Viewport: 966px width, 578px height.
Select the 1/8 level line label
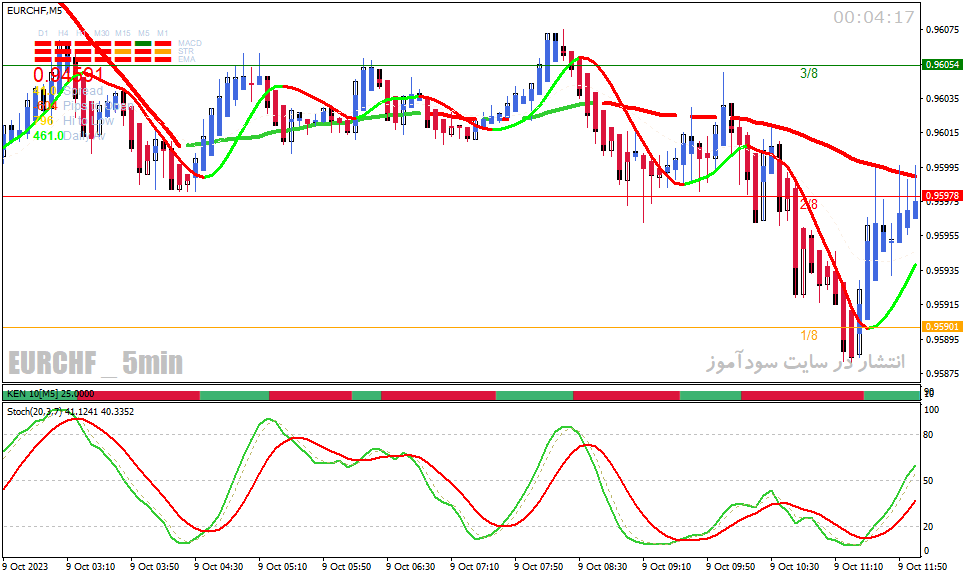coord(809,335)
